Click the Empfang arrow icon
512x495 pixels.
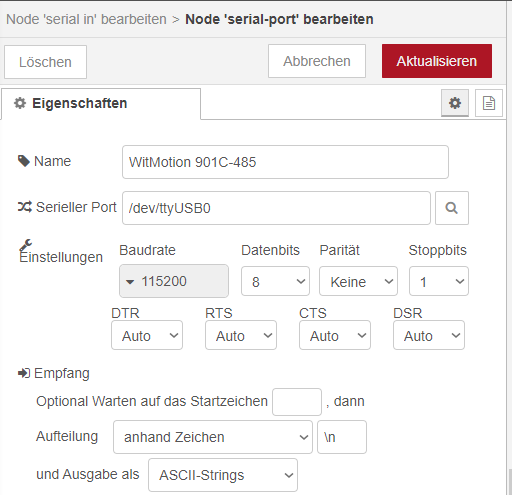[24, 373]
